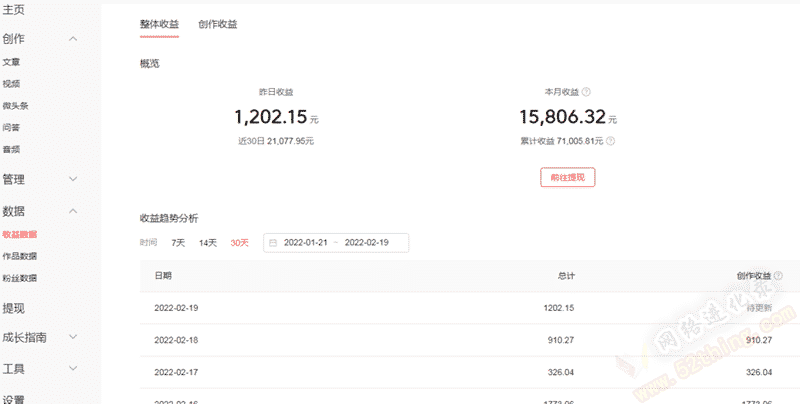Collapse the 创作 sidebar section
The height and width of the screenshot is (404, 800).
click(x=73, y=39)
